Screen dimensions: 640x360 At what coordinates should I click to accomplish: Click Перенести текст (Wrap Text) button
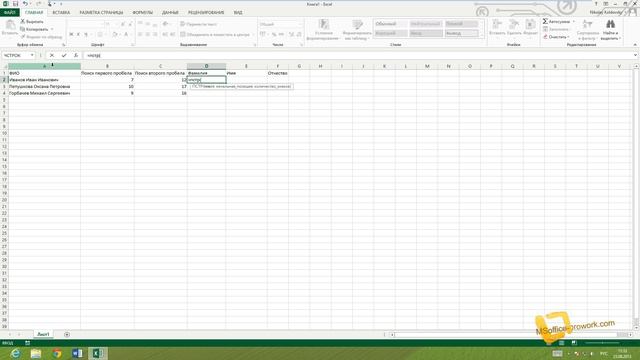[199, 24]
